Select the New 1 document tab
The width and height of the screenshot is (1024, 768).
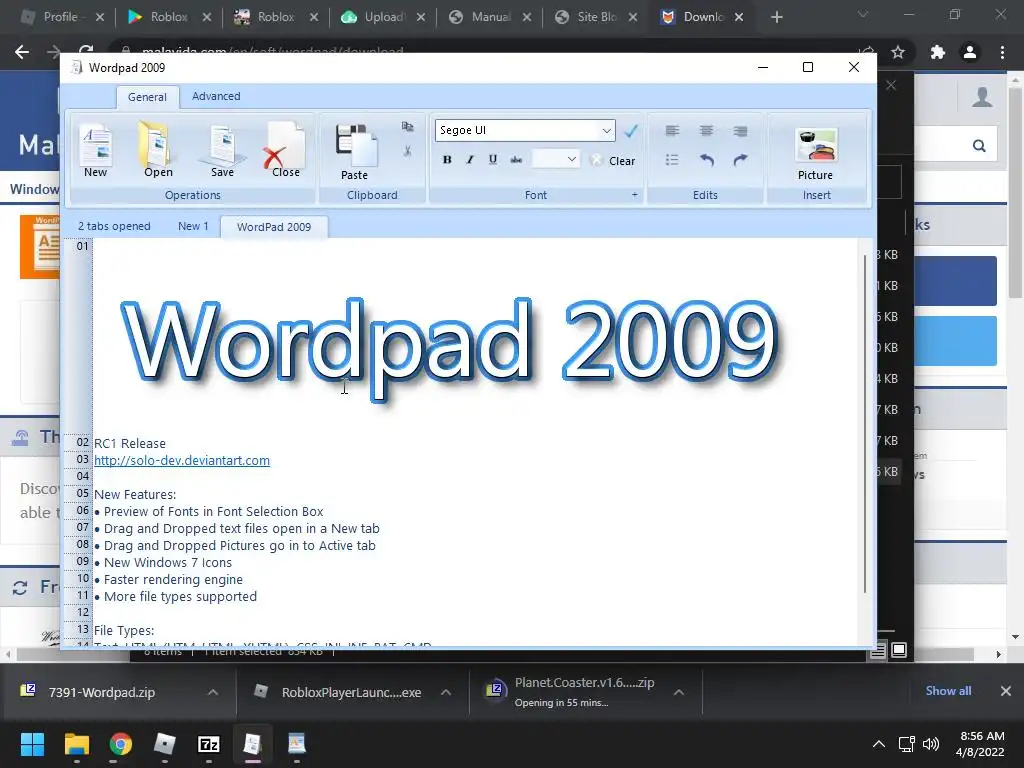193,226
